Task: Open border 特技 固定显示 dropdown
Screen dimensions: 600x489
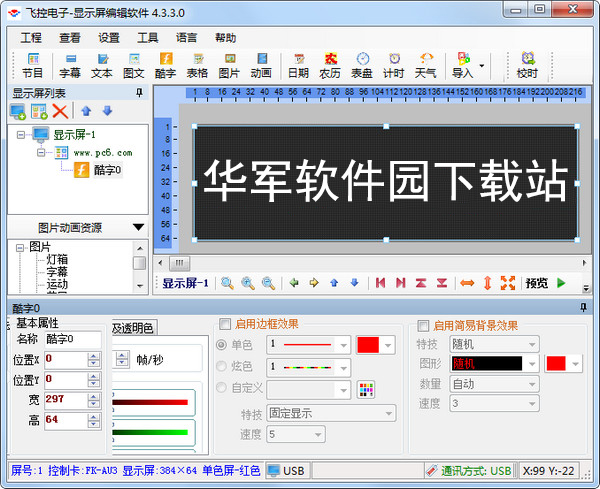Action: (x=389, y=413)
